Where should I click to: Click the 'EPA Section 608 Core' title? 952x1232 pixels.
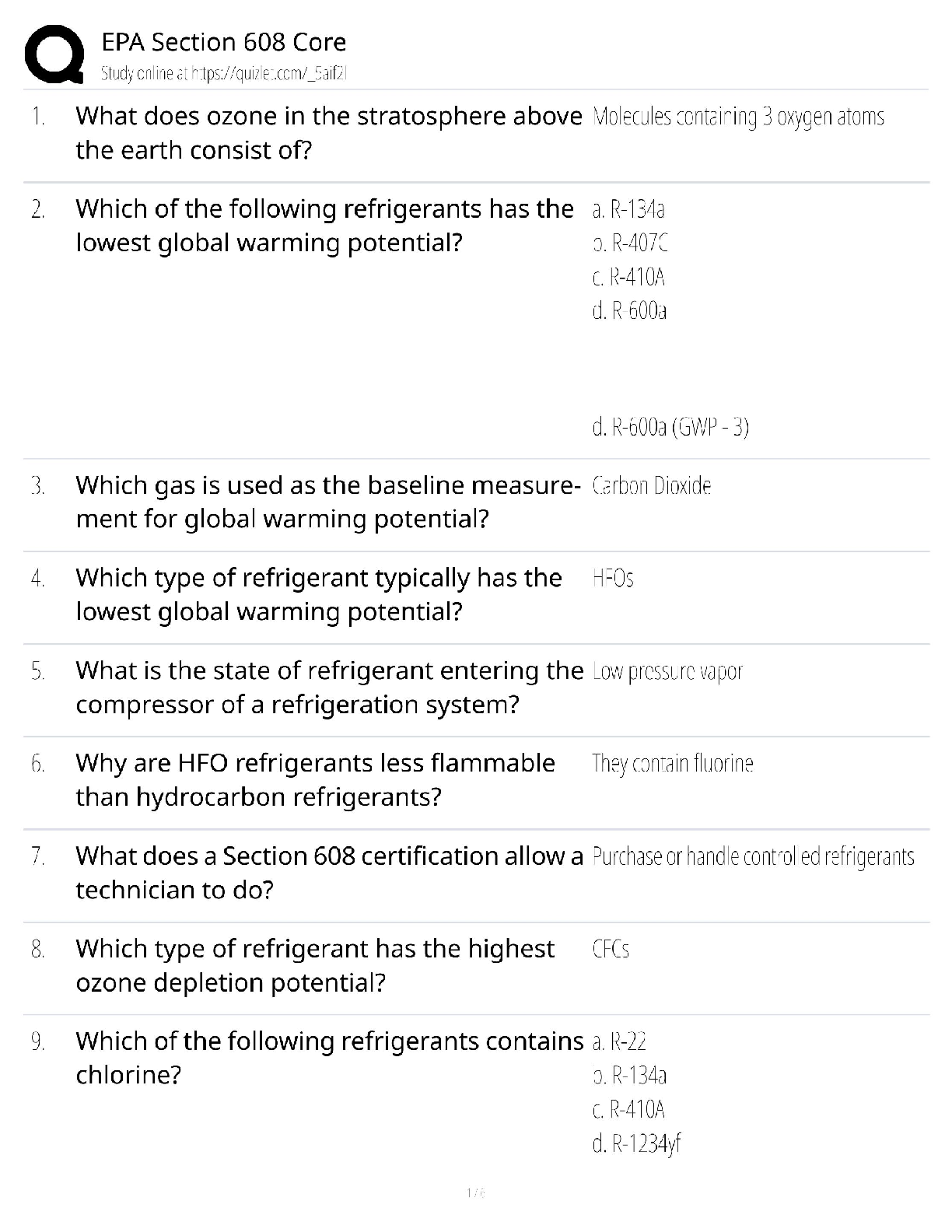pos(224,42)
